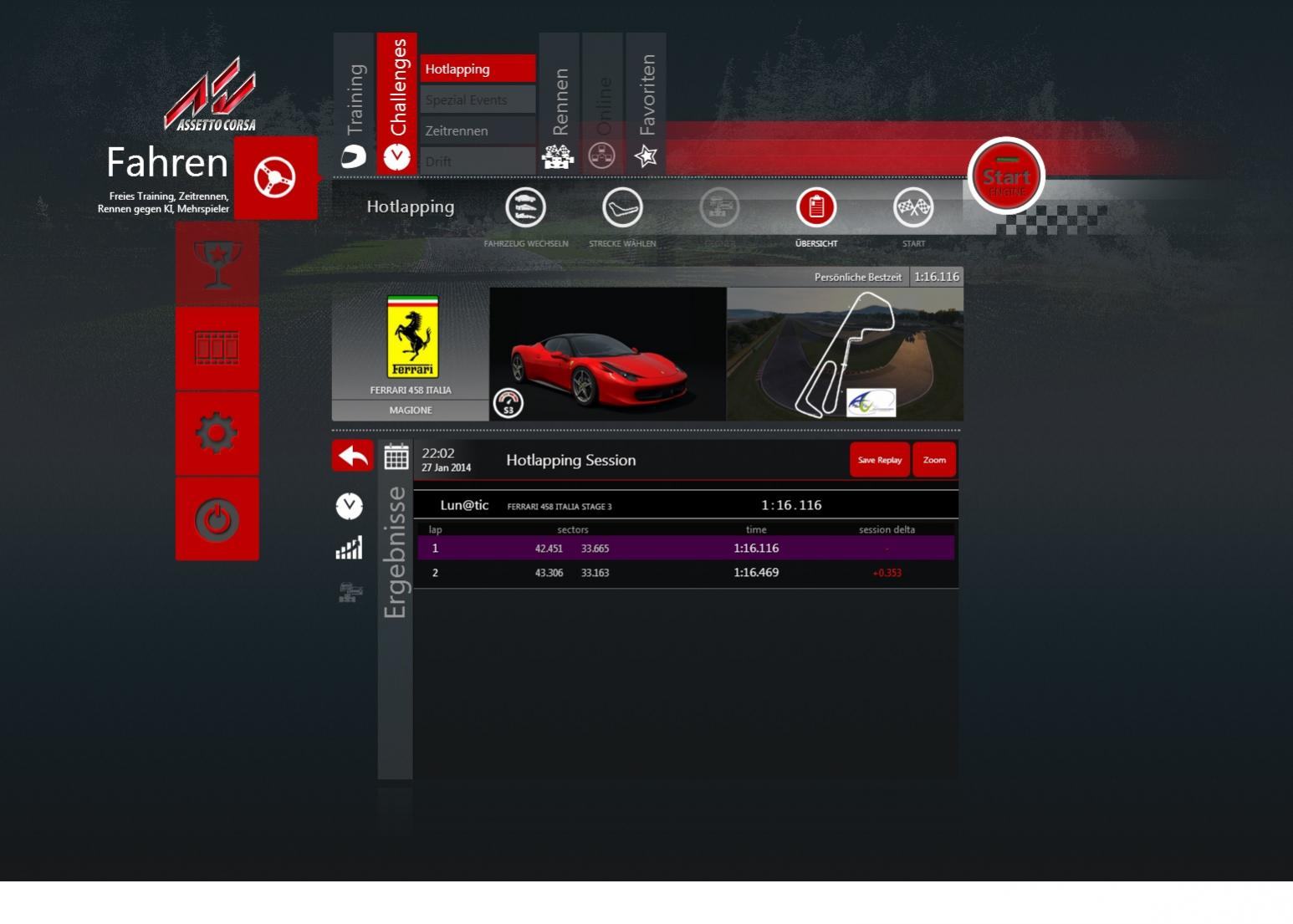1293x924 pixels.
Task: Click the 22:02 session timestamp
Action: click(438, 453)
